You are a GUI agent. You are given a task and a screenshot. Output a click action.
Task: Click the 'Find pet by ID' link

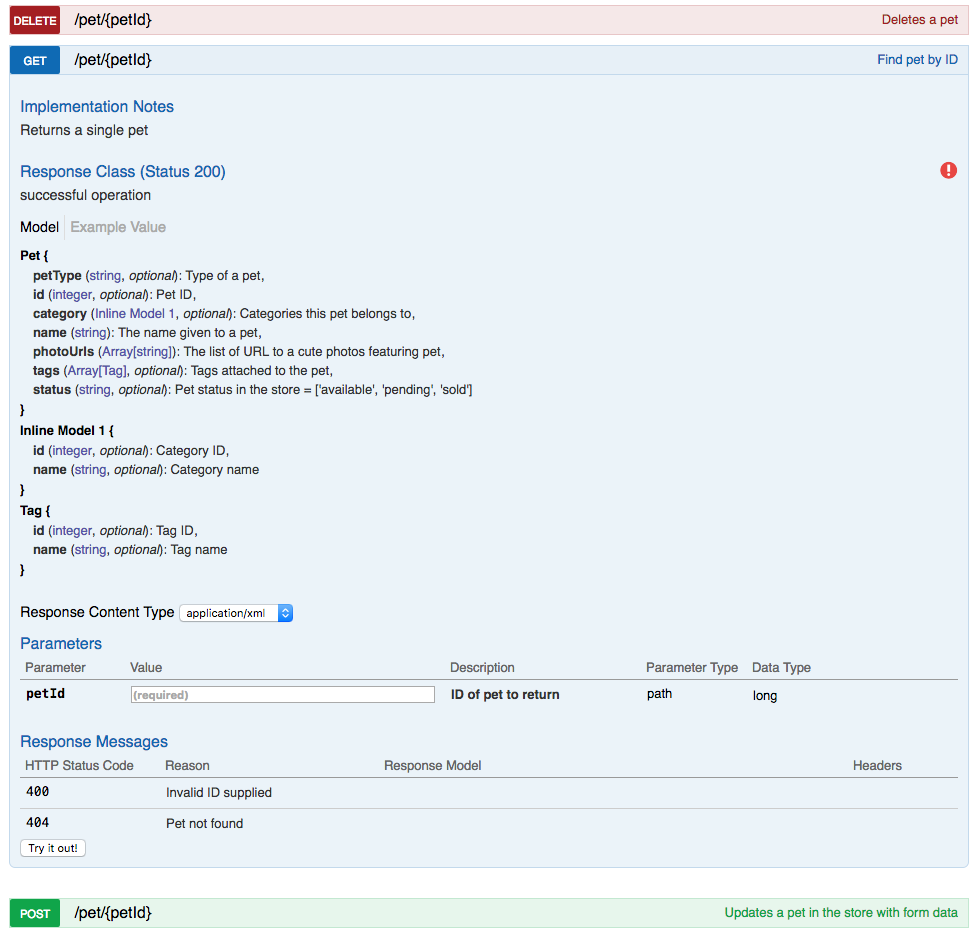[x=917, y=60]
